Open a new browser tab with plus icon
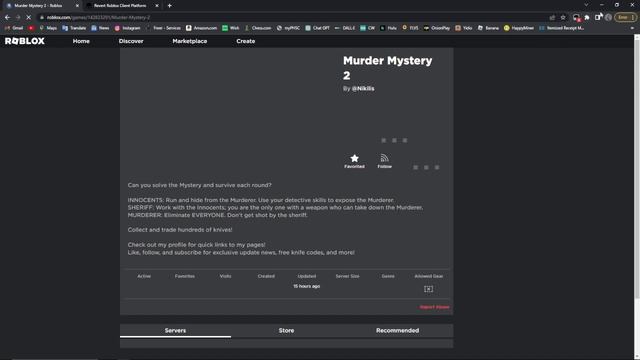640x360 pixels. click(169, 6)
